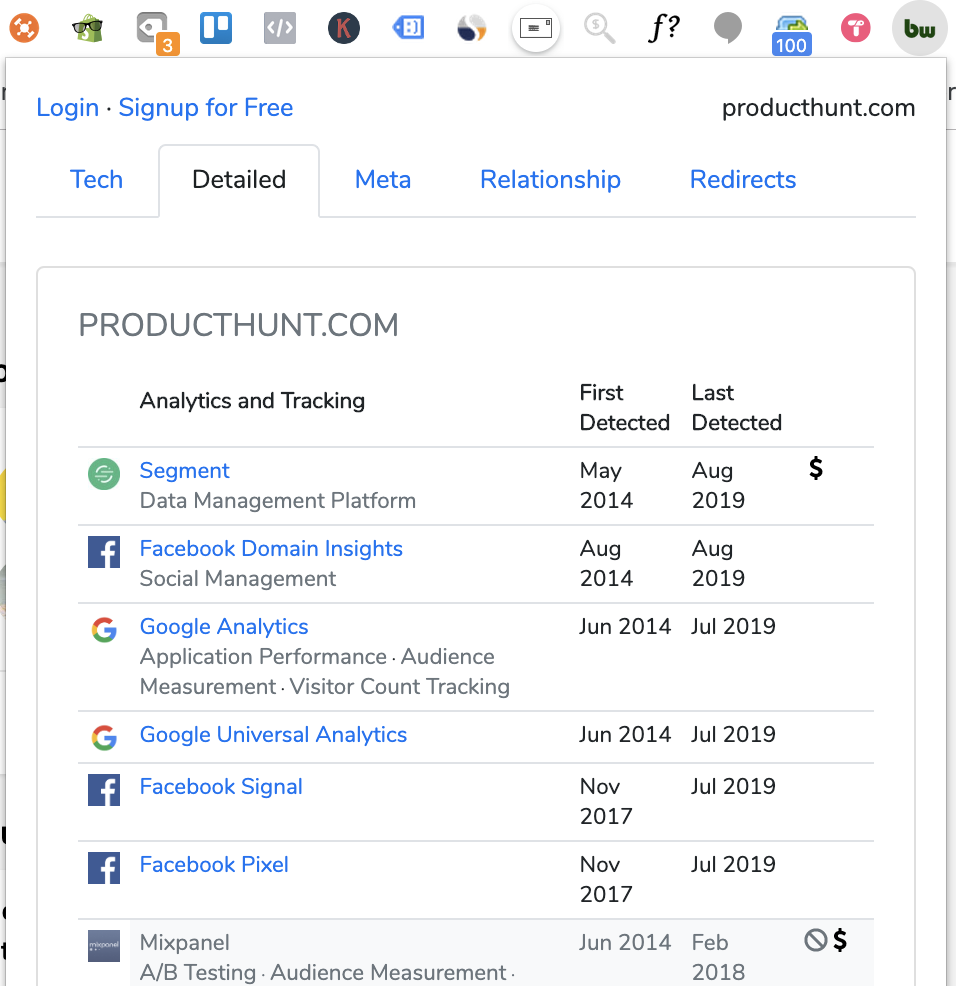Open the Google Universal Analytics link
The height and width of the screenshot is (986, 956).
coord(273,734)
